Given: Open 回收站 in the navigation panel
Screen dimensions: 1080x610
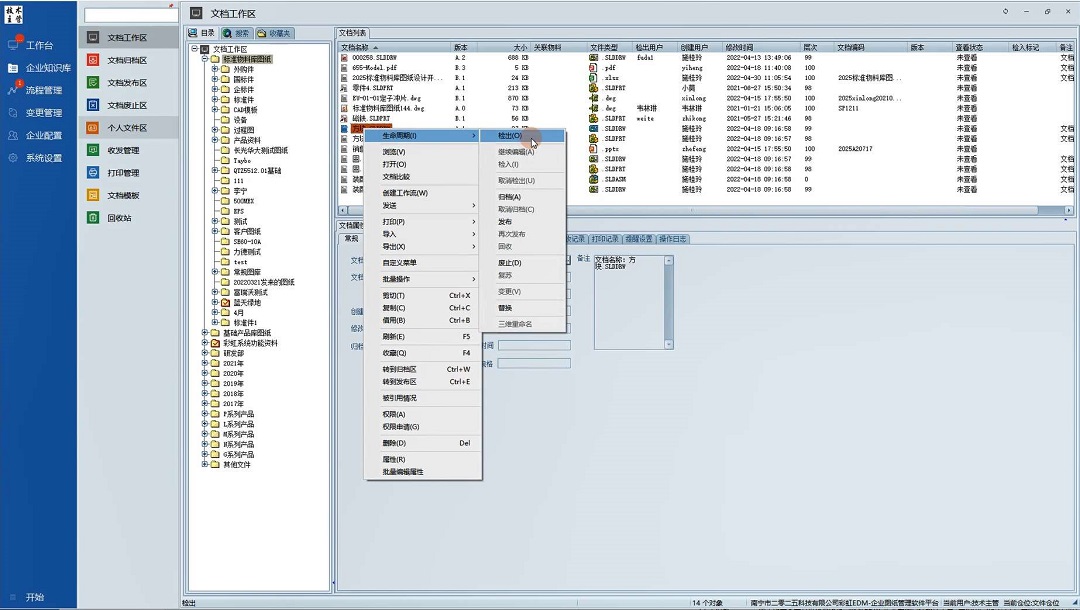Looking at the screenshot, I should [x=128, y=218].
